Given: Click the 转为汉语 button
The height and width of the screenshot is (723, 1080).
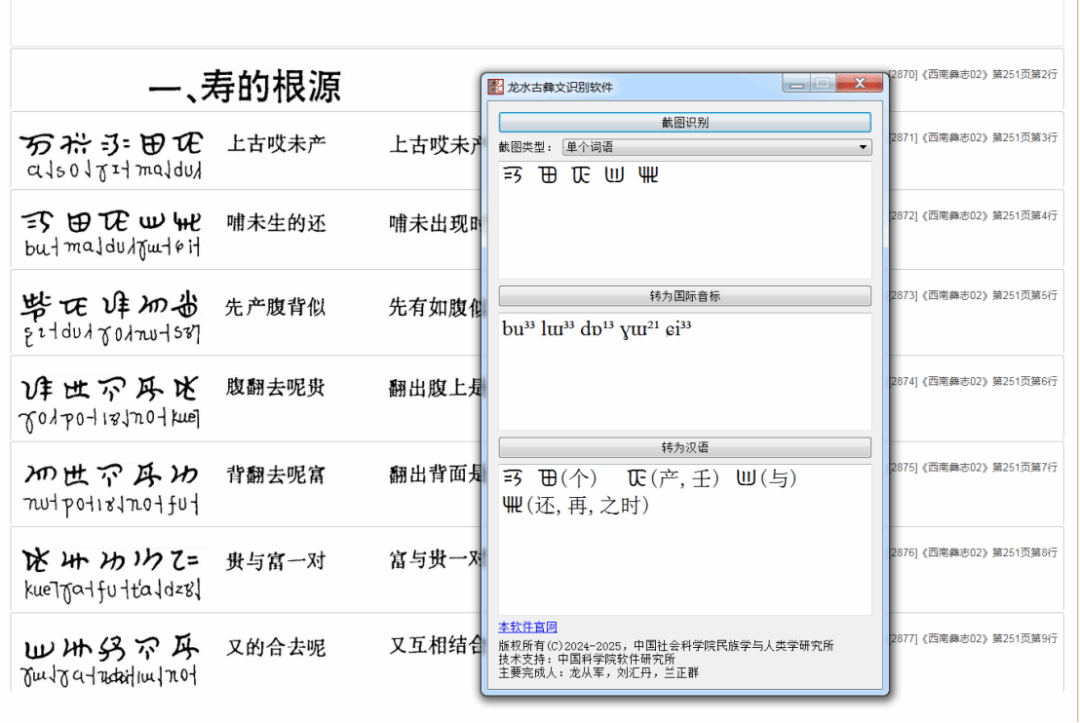Looking at the screenshot, I should coord(685,447).
